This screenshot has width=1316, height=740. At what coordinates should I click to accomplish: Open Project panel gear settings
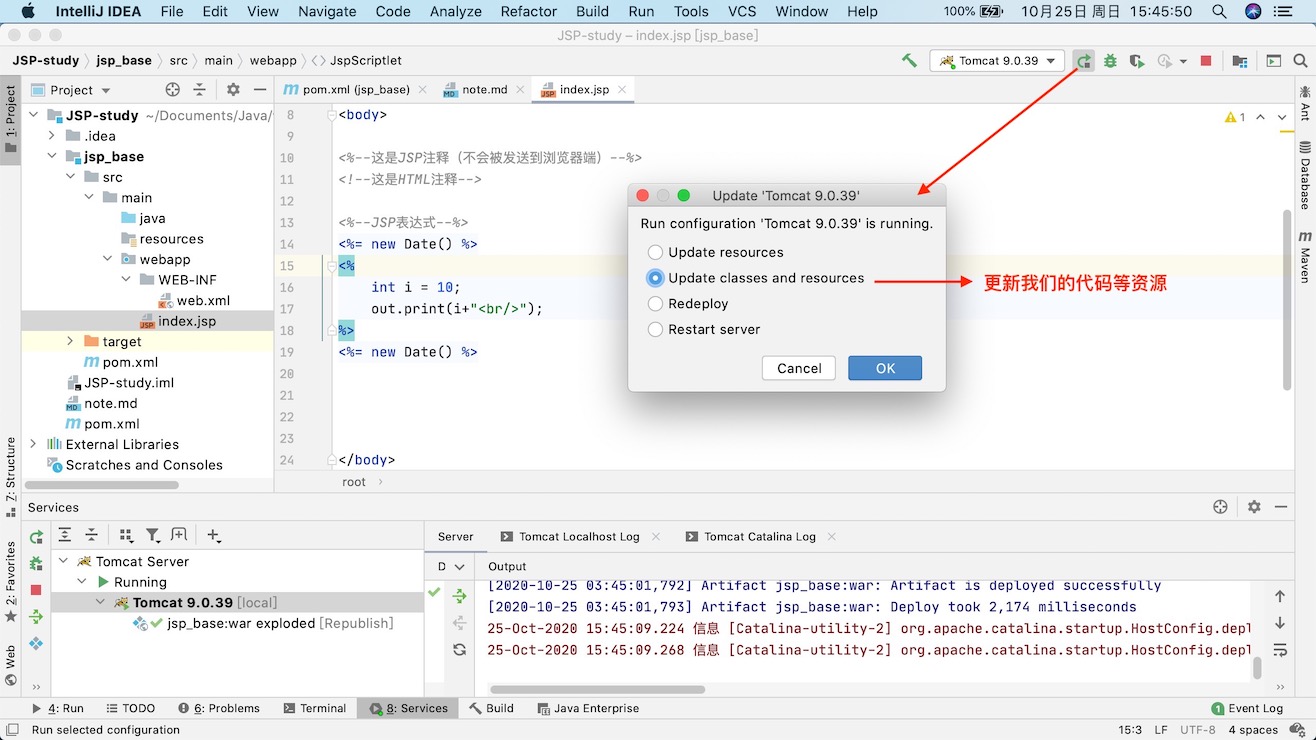233,90
